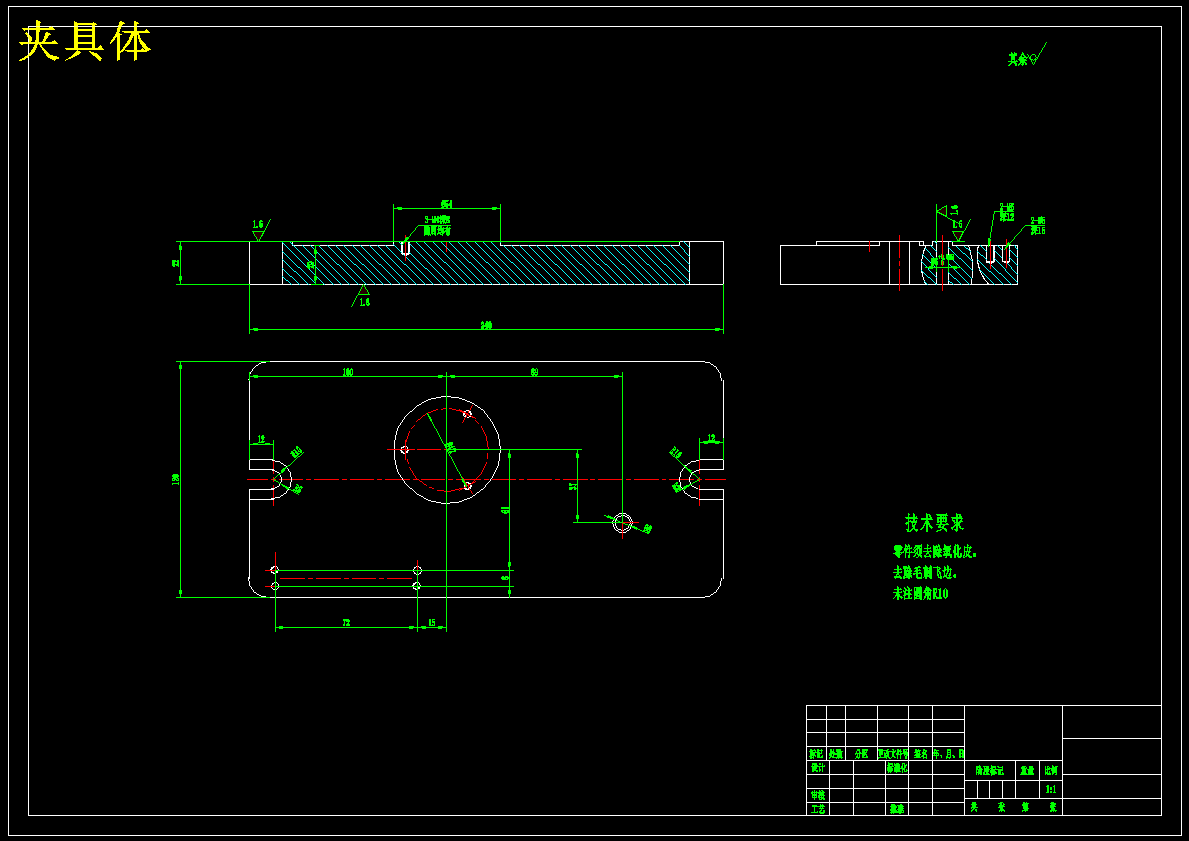The image size is (1189, 841).
Task: Click the 设计 cell in the title block
Action: tap(817, 767)
